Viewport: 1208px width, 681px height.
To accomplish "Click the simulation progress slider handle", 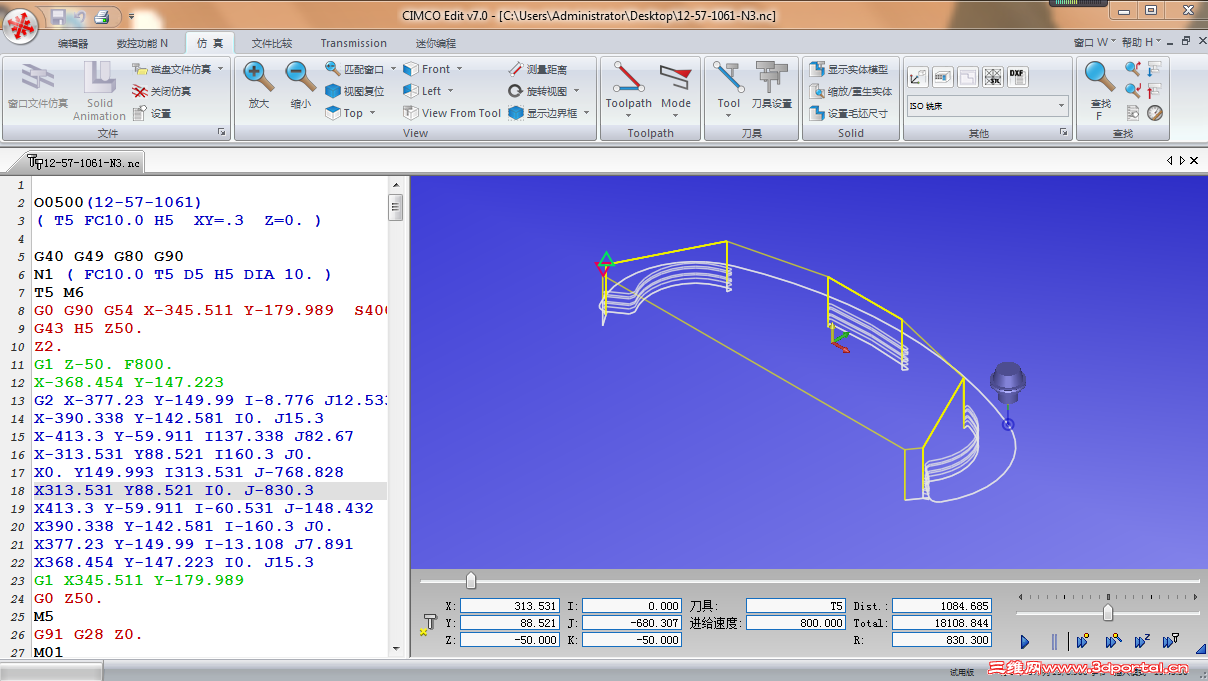I will (x=471, y=581).
